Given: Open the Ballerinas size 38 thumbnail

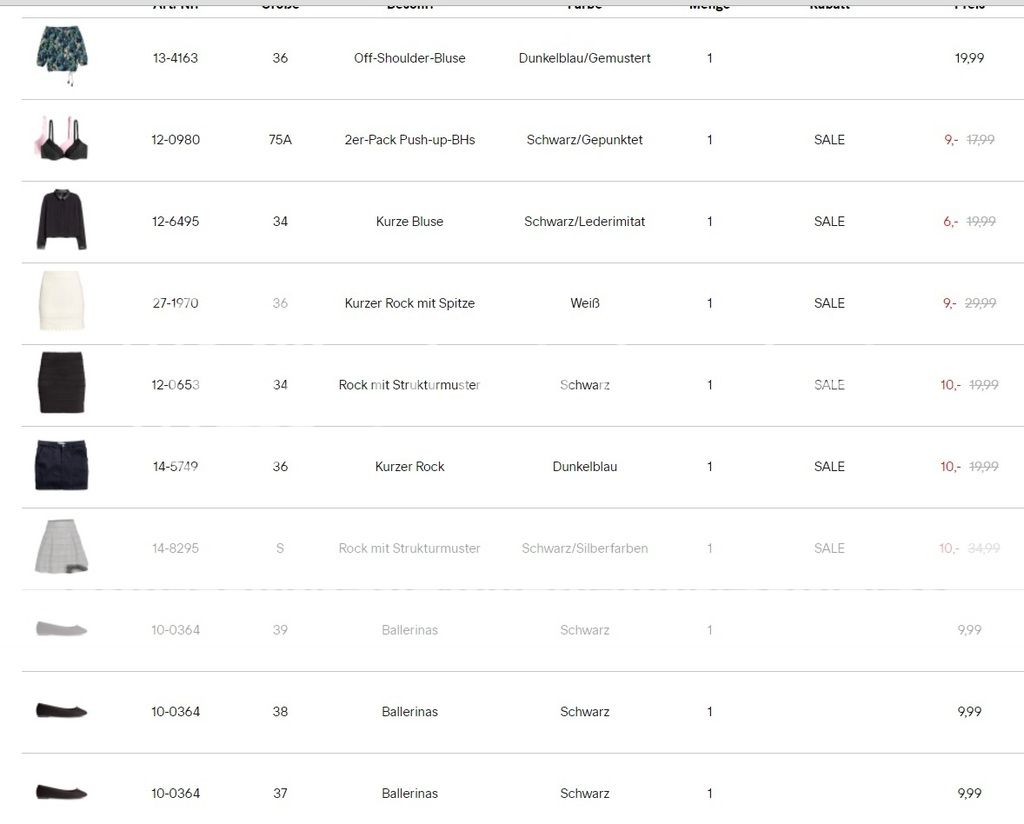Looking at the screenshot, I should 61,710.
